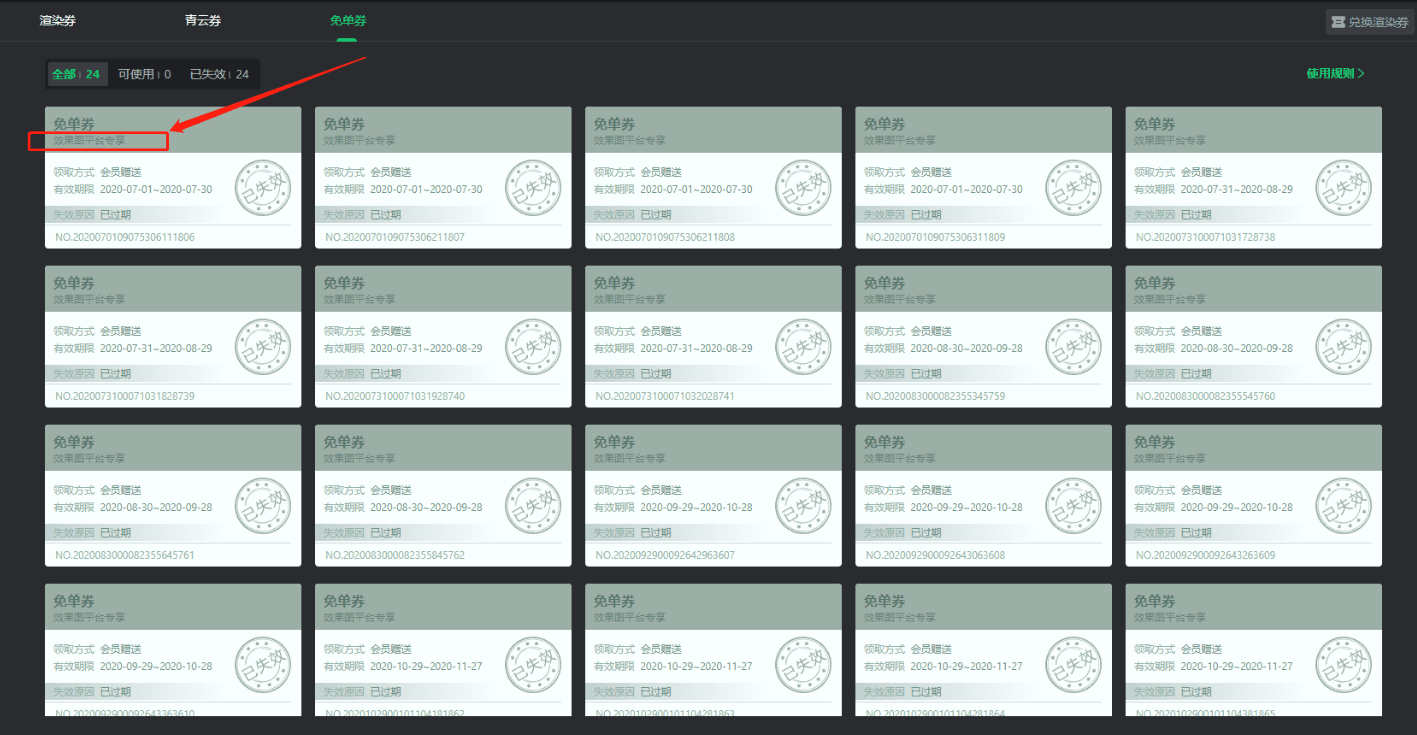The height and width of the screenshot is (735, 1417).
Task: Open the 使用规则 link text
Action: pos(1329,73)
